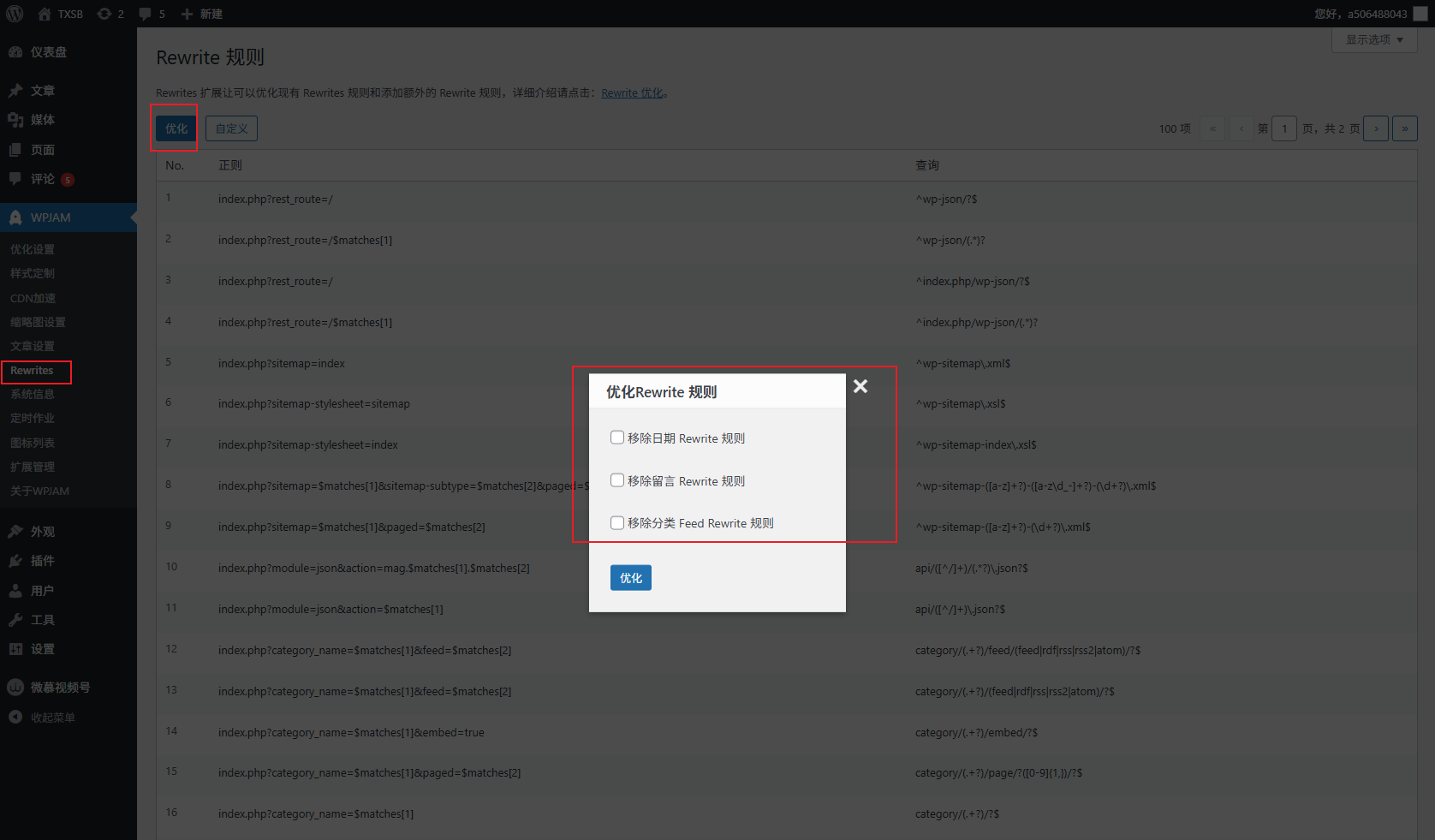Open the 媒体 media library menu

(x=43, y=120)
